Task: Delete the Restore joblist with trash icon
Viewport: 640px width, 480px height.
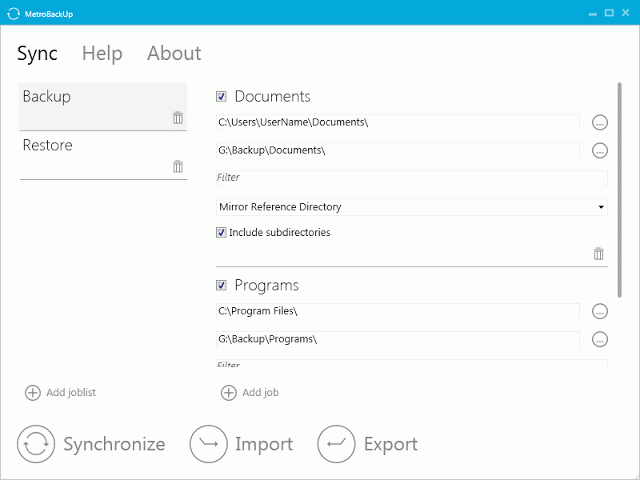Action: pos(178,166)
